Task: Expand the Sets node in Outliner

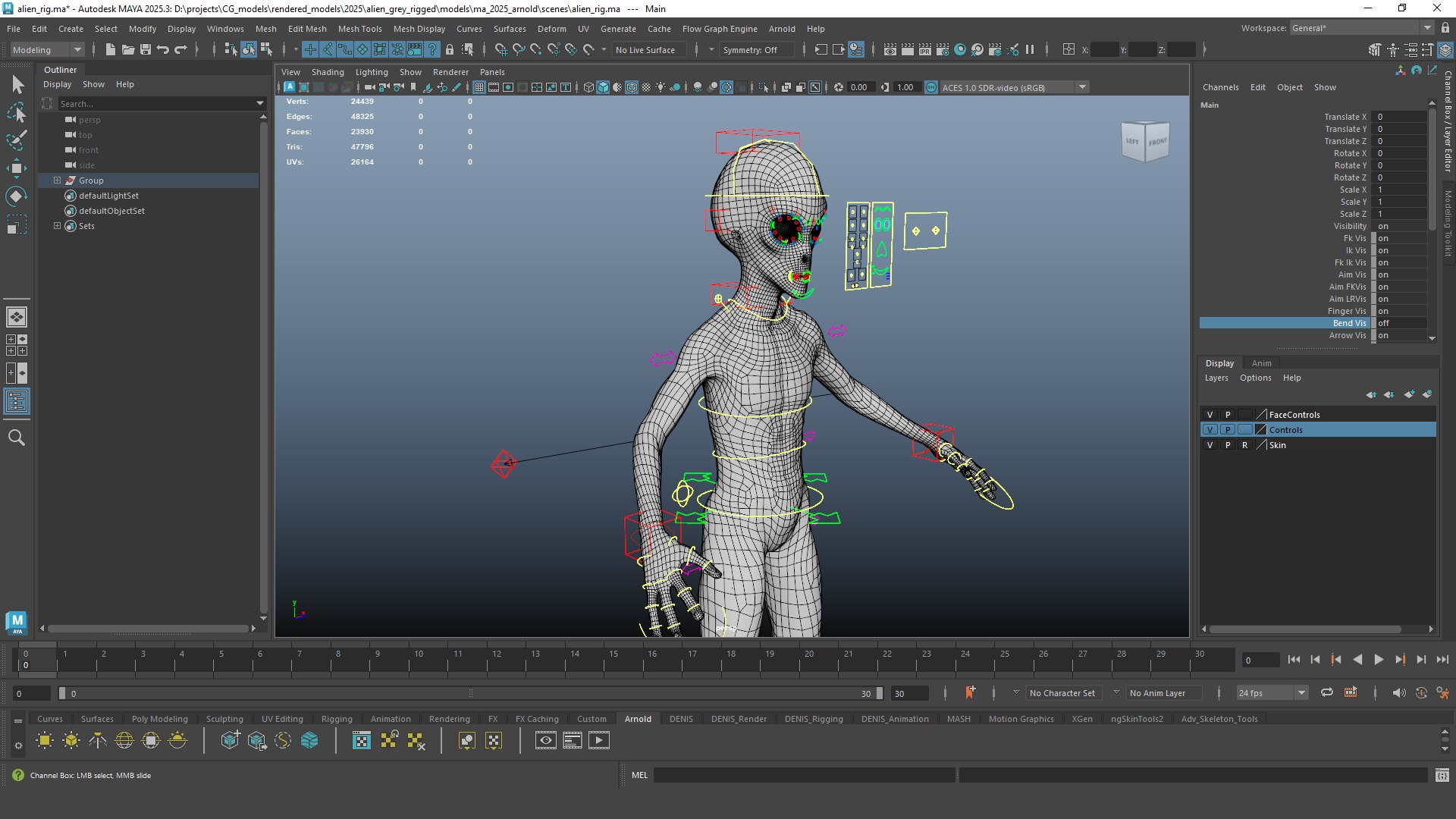Action: [57, 226]
